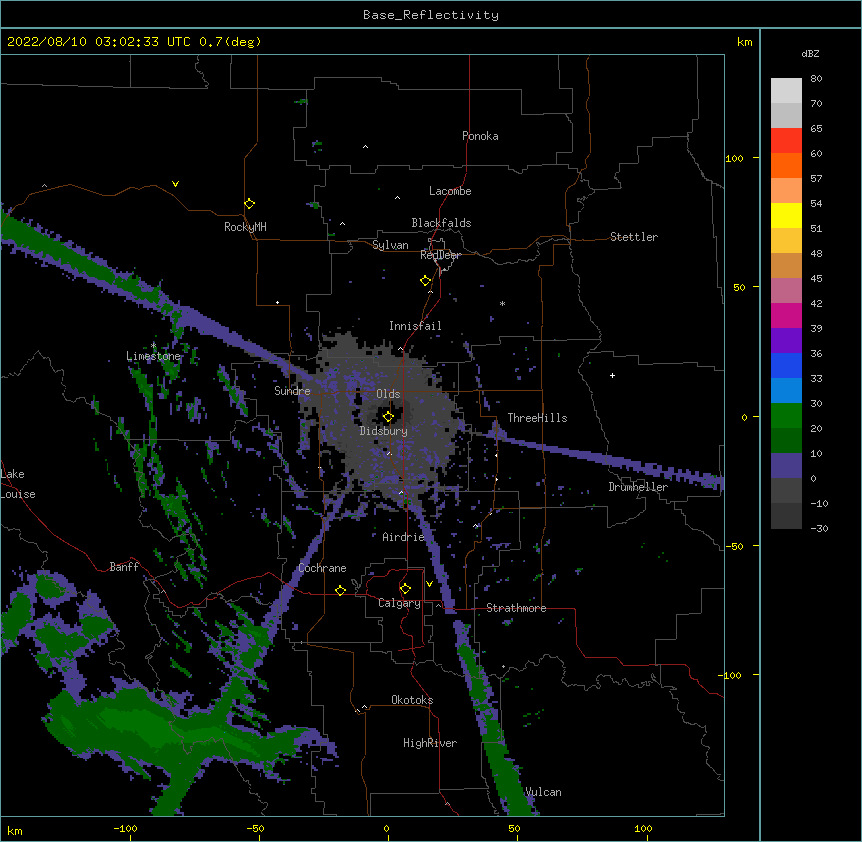The image size is (862, 842).
Task: Click the RedDeer city label
Action: pos(440,255)
